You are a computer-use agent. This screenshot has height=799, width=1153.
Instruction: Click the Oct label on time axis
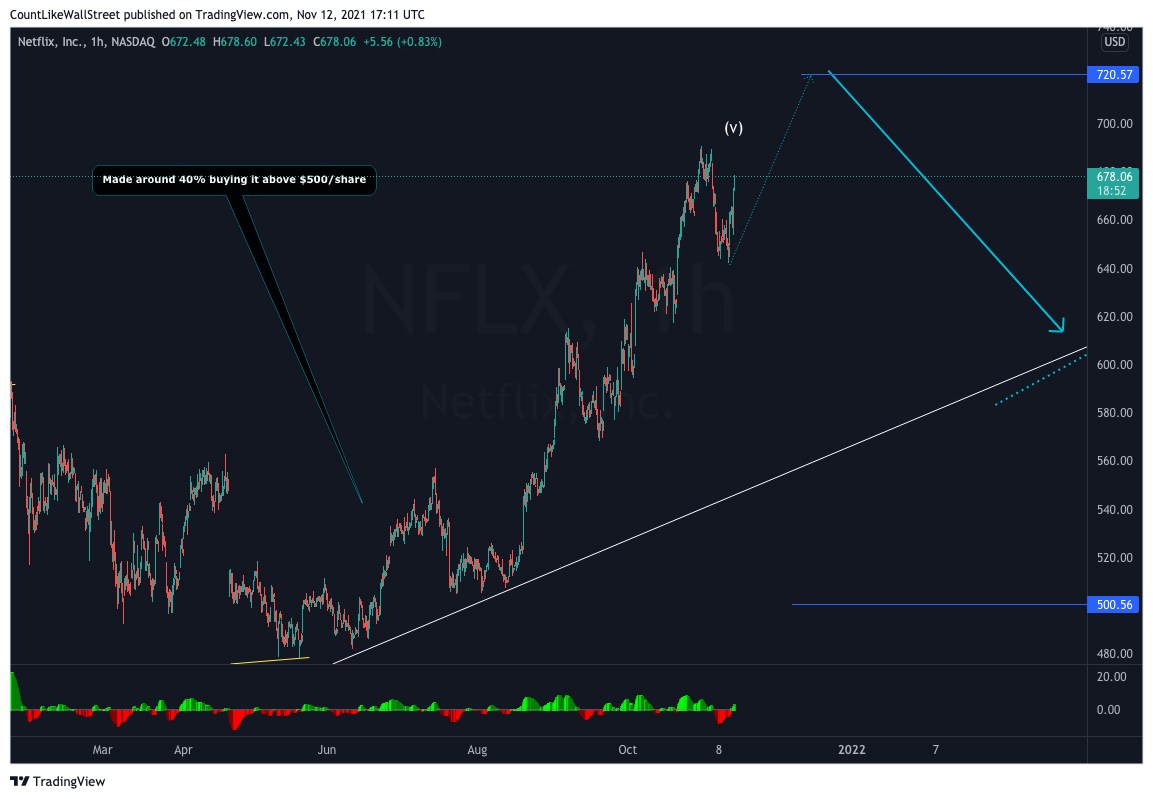coord(627,750)
